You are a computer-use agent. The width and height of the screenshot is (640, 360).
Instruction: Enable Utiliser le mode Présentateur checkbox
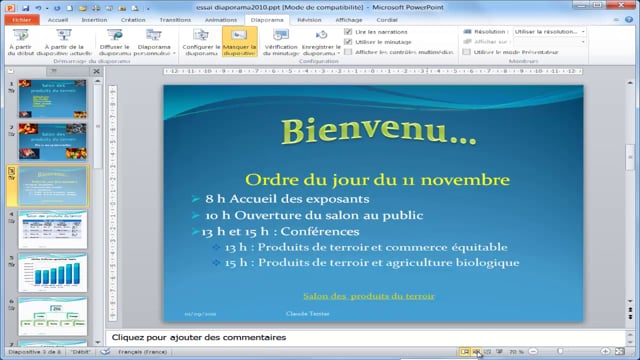pyautogui.click(x=467, y=52)
